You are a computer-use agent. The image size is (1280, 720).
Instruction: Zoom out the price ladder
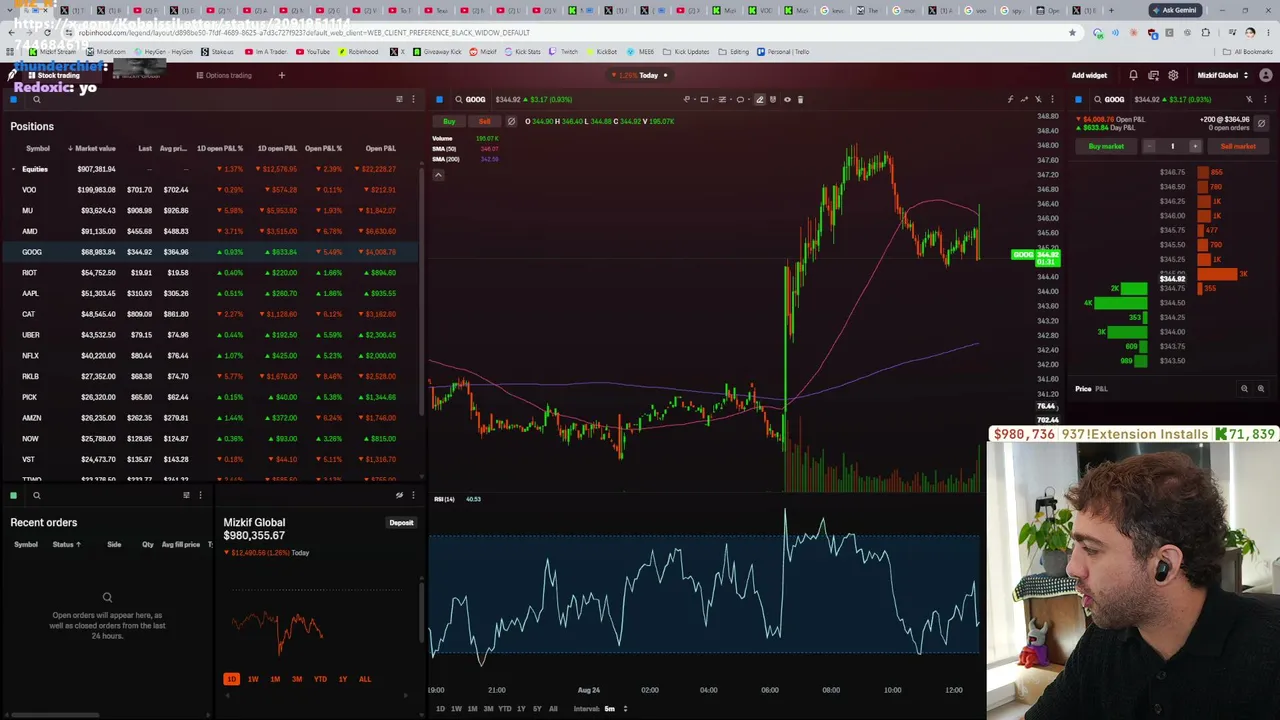[x=1244, y=388]
